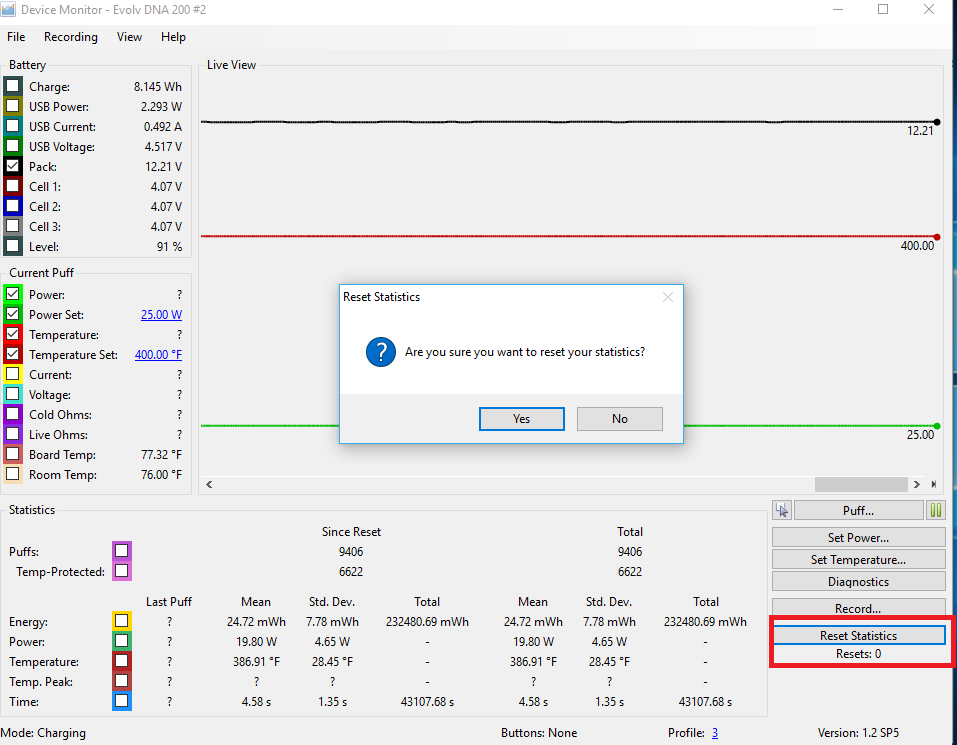Click the green pause icon next to Puff

pos(936,510)
